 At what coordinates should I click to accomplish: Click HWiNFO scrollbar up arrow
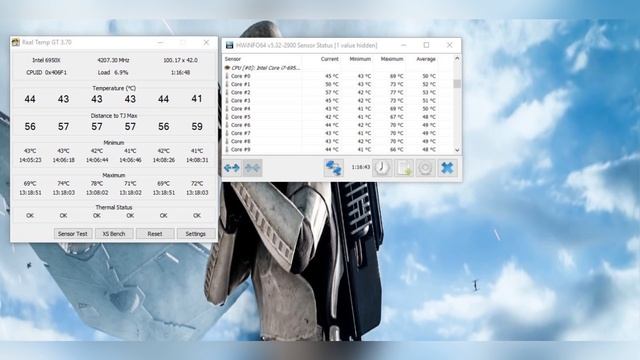click(x=457, y=59)
